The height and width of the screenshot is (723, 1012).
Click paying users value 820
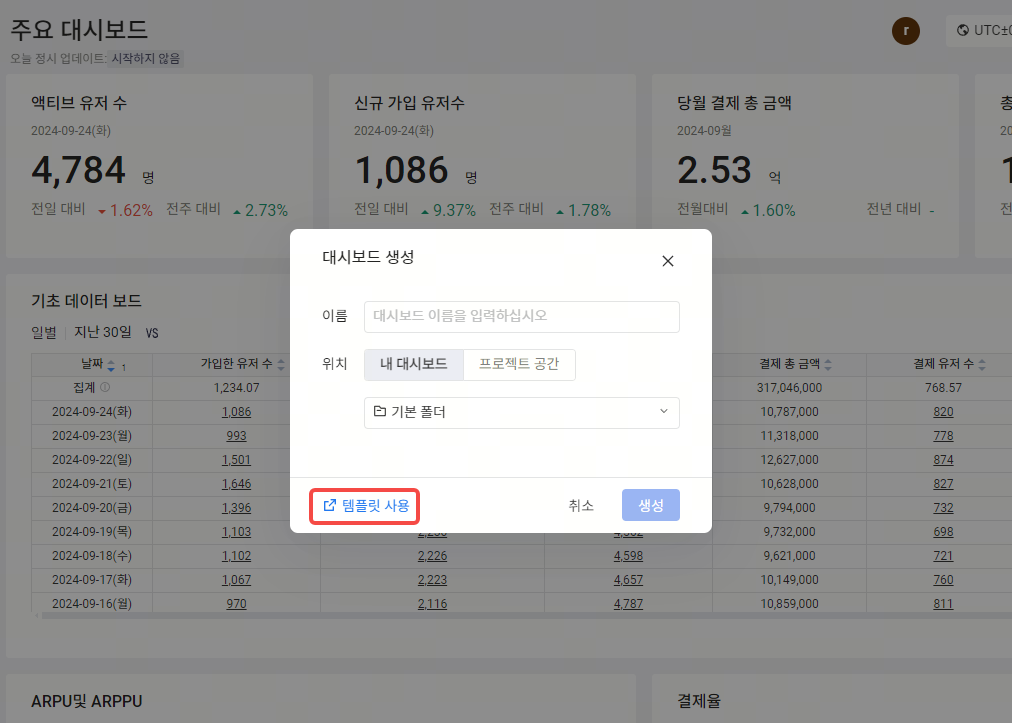coord(943,412)
